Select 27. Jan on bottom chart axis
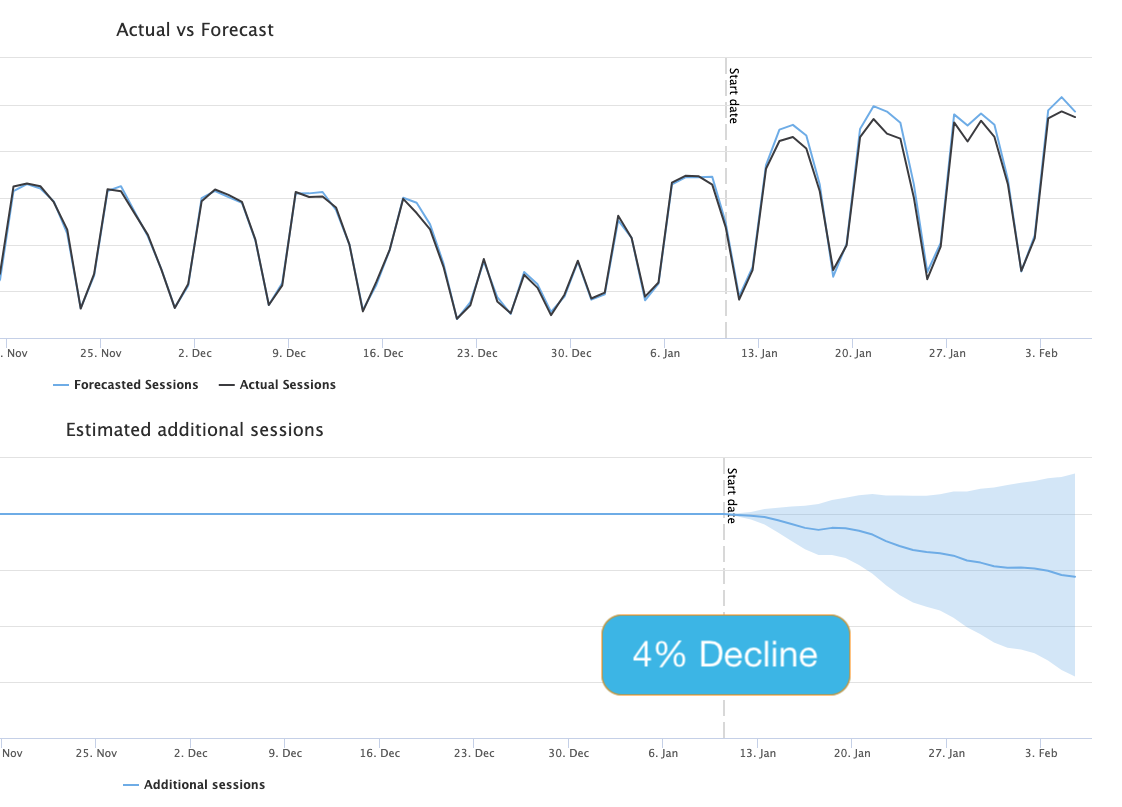 click(x=947, y=753)
